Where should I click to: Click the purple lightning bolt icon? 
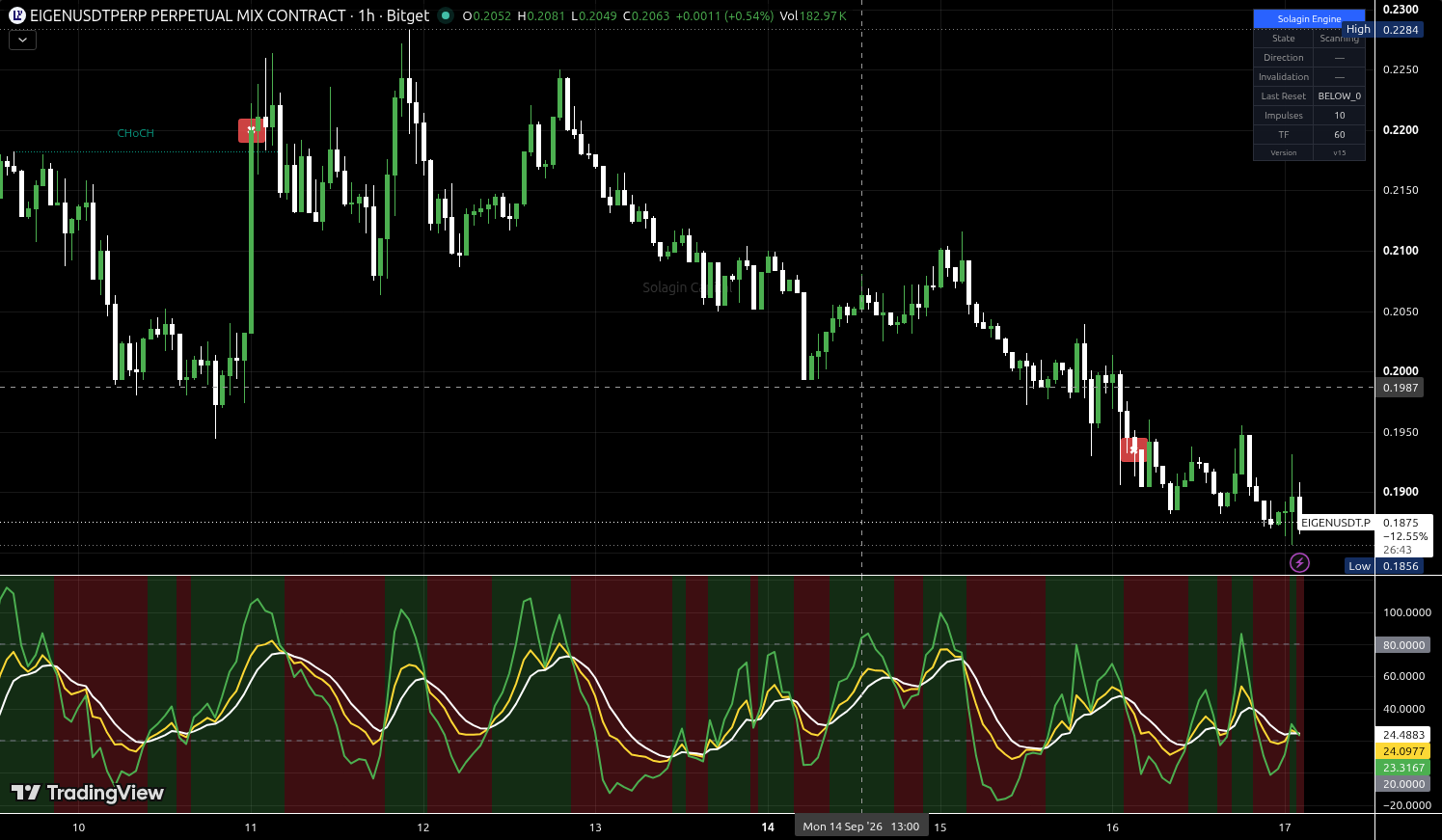[x=1299, y=562]
